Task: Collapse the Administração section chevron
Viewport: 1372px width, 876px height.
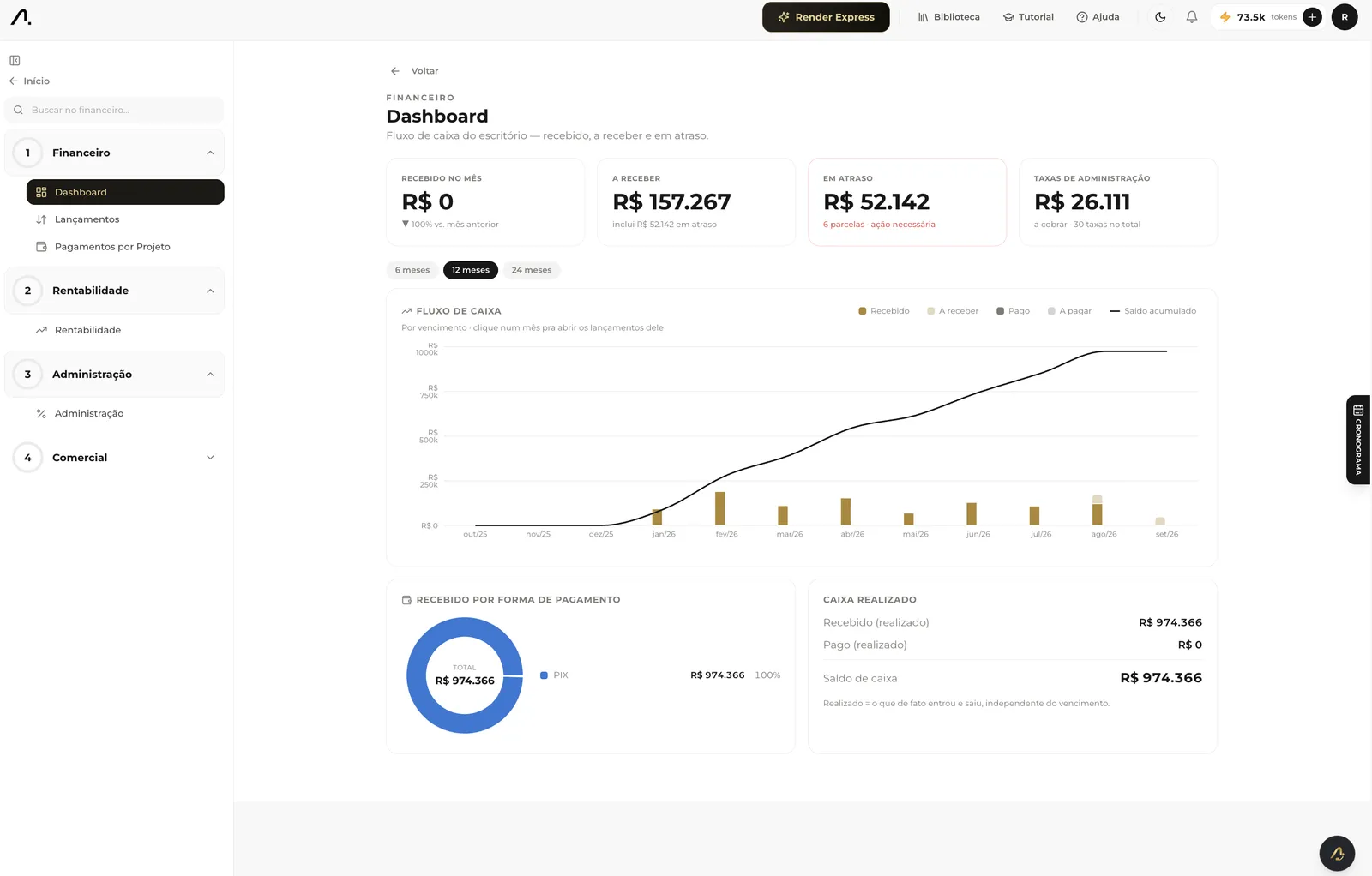Action: coord(210,374)
